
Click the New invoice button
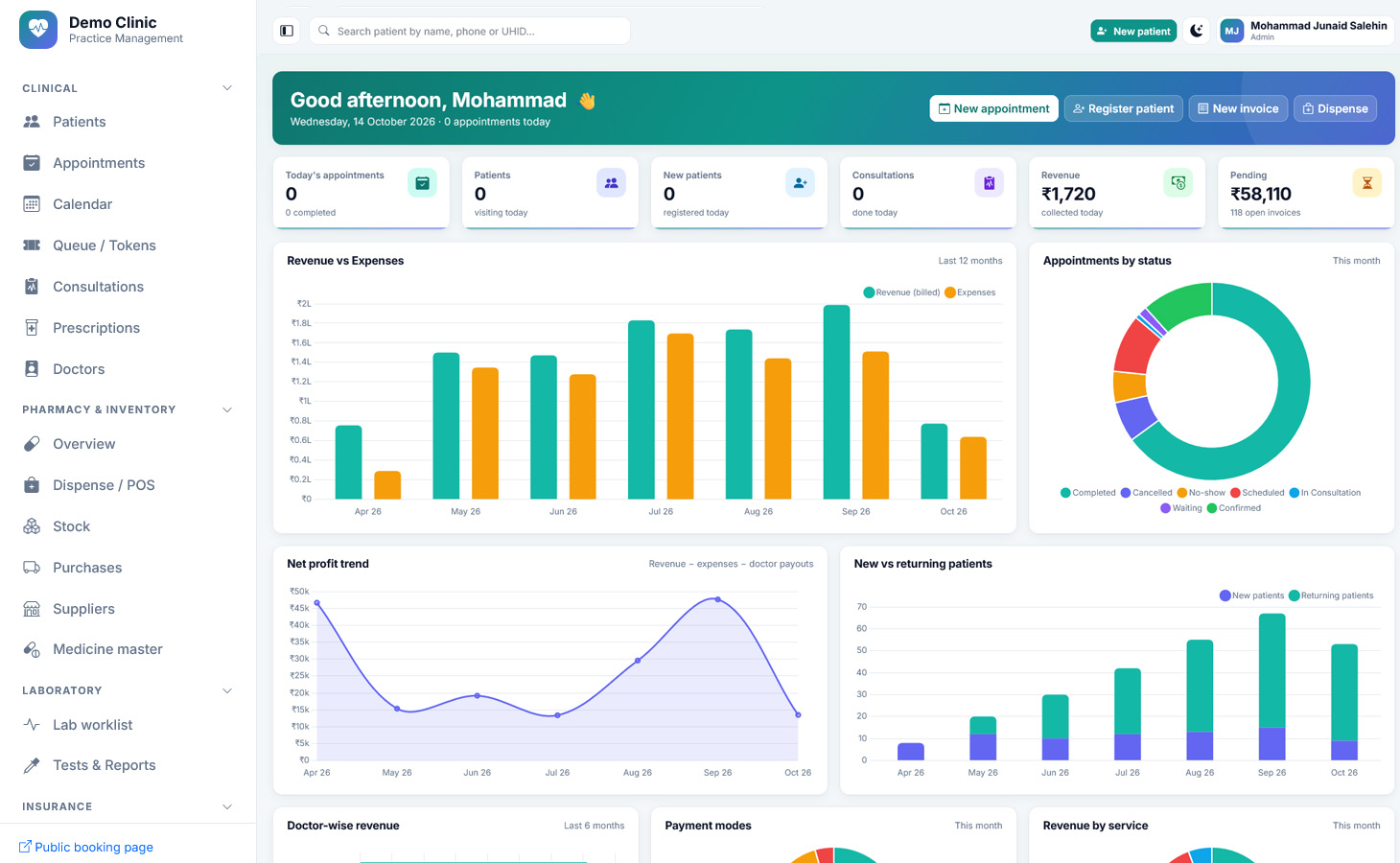tap(1238, 108)
